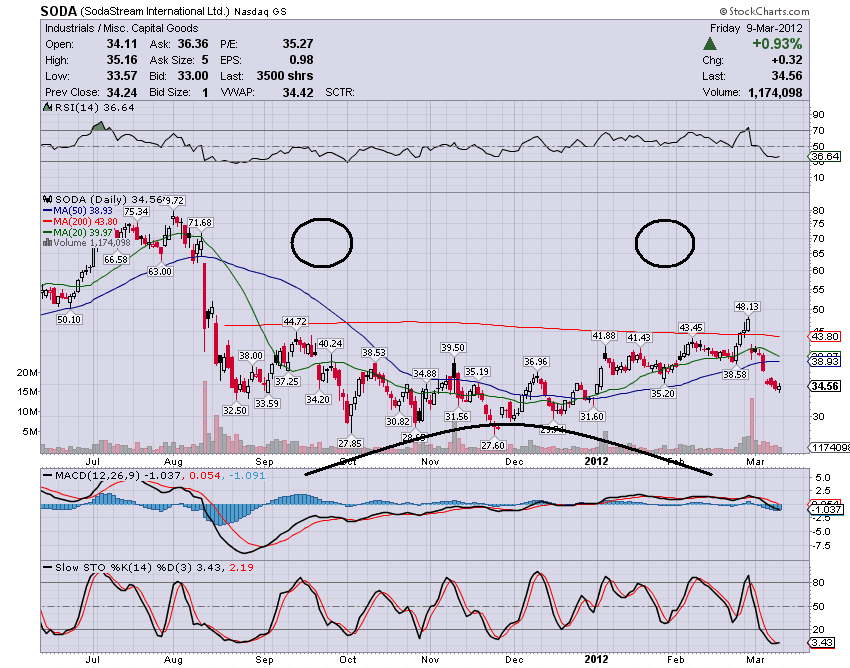Click the 38.53 price label
The image size is (850, 668).
[x=374, y=352]
